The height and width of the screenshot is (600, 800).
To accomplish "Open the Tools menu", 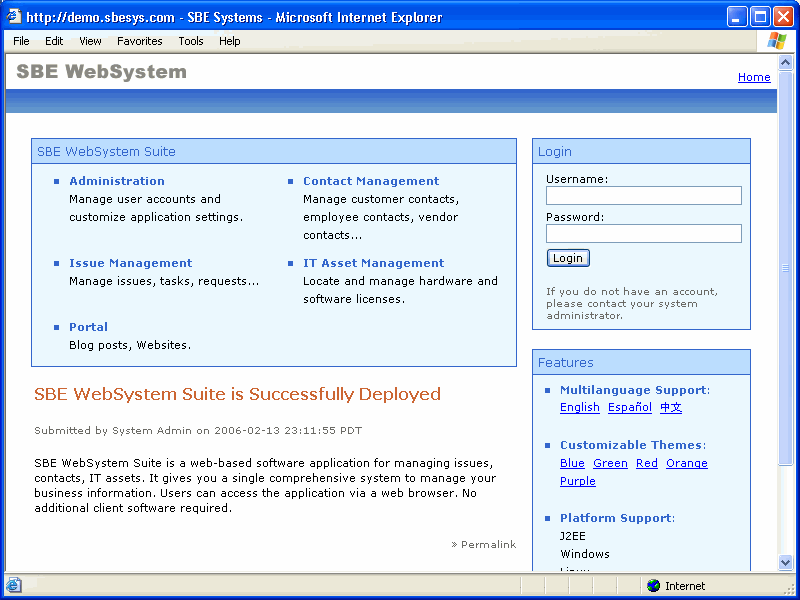I will [191, 41].
